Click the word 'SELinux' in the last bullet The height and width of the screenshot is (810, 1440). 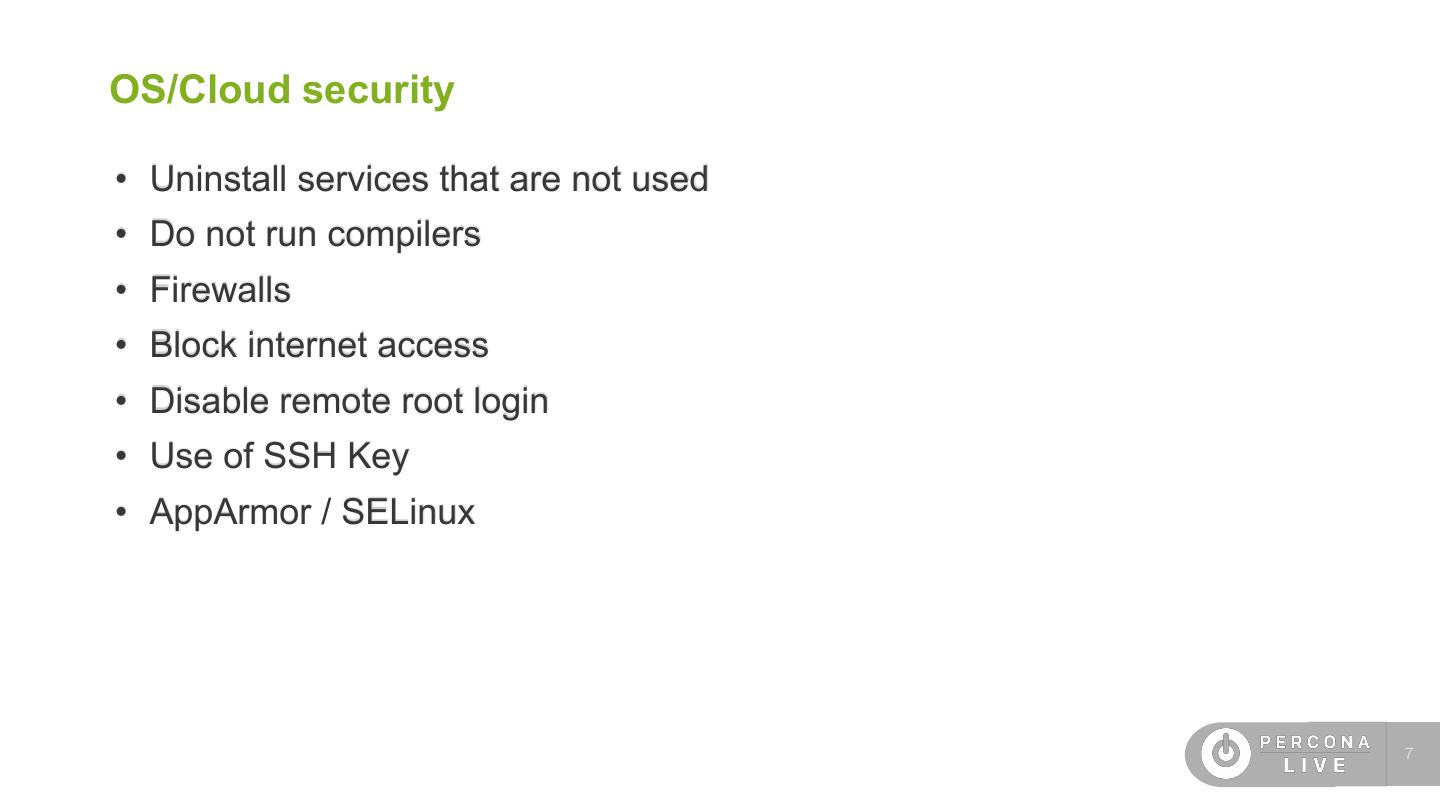(x=408, y=512)
